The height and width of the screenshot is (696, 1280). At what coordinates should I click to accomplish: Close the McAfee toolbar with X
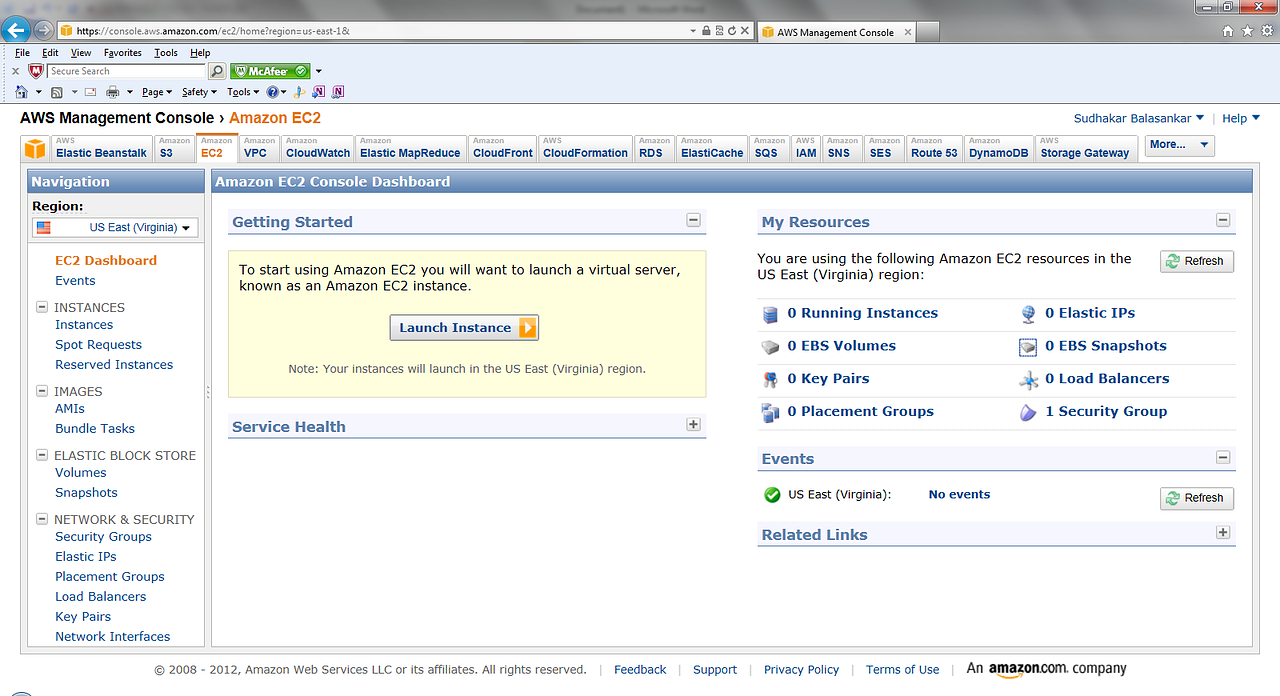click(15, 72)
